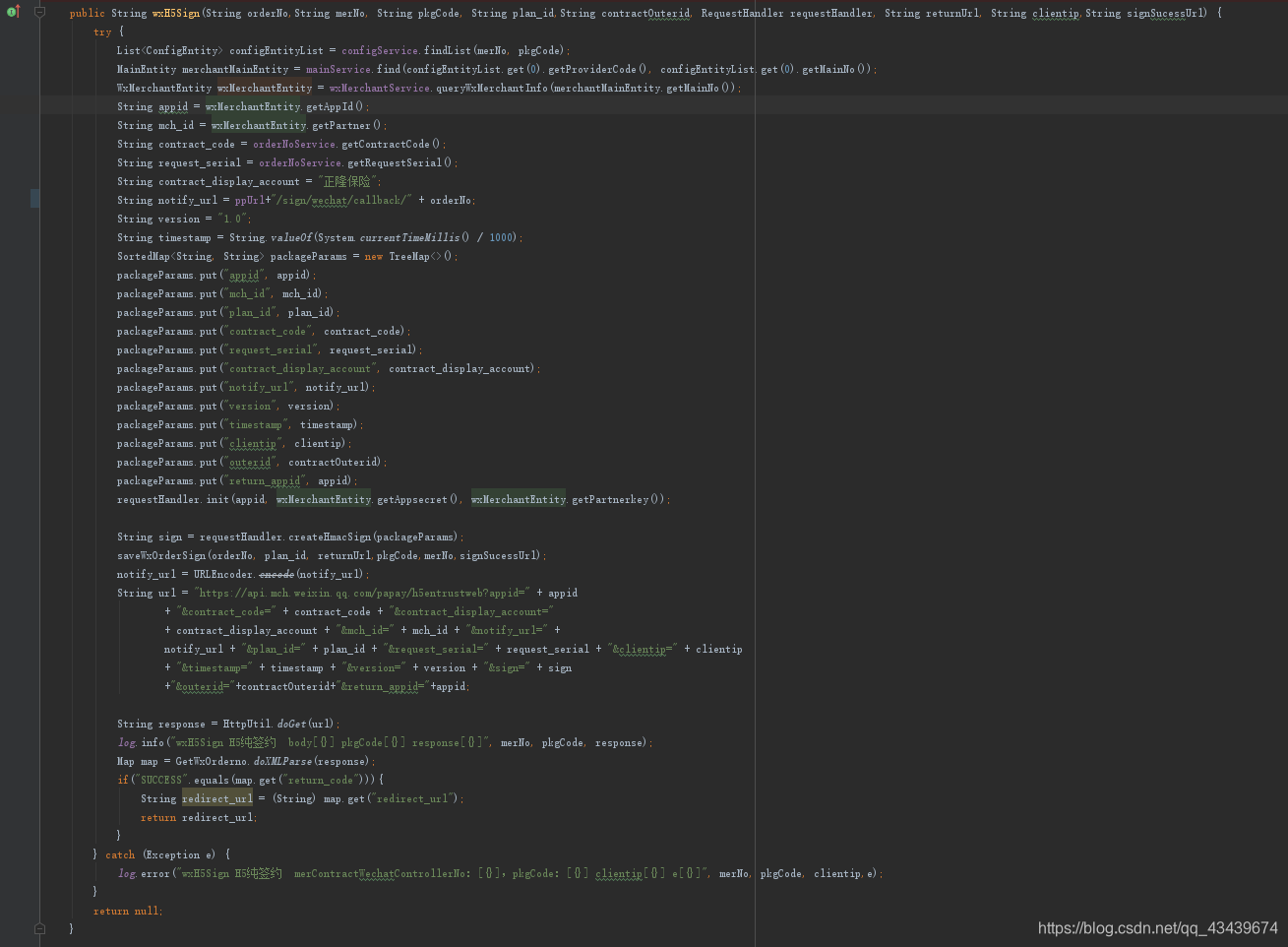Click getAppId() call
This screenshot has height=947, width=1288.
click(336, 106)
